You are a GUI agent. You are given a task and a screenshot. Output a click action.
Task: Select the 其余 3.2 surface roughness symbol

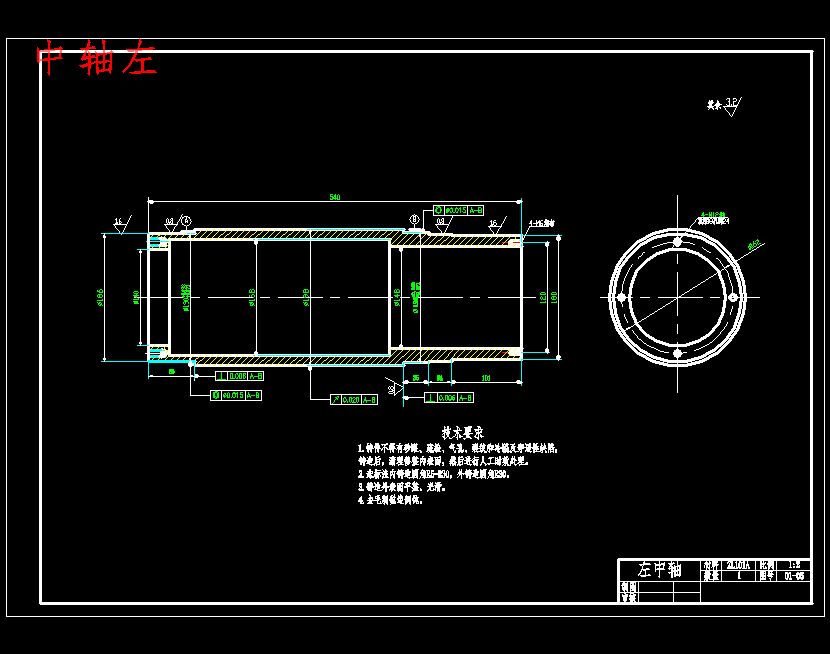click(724, 105)
